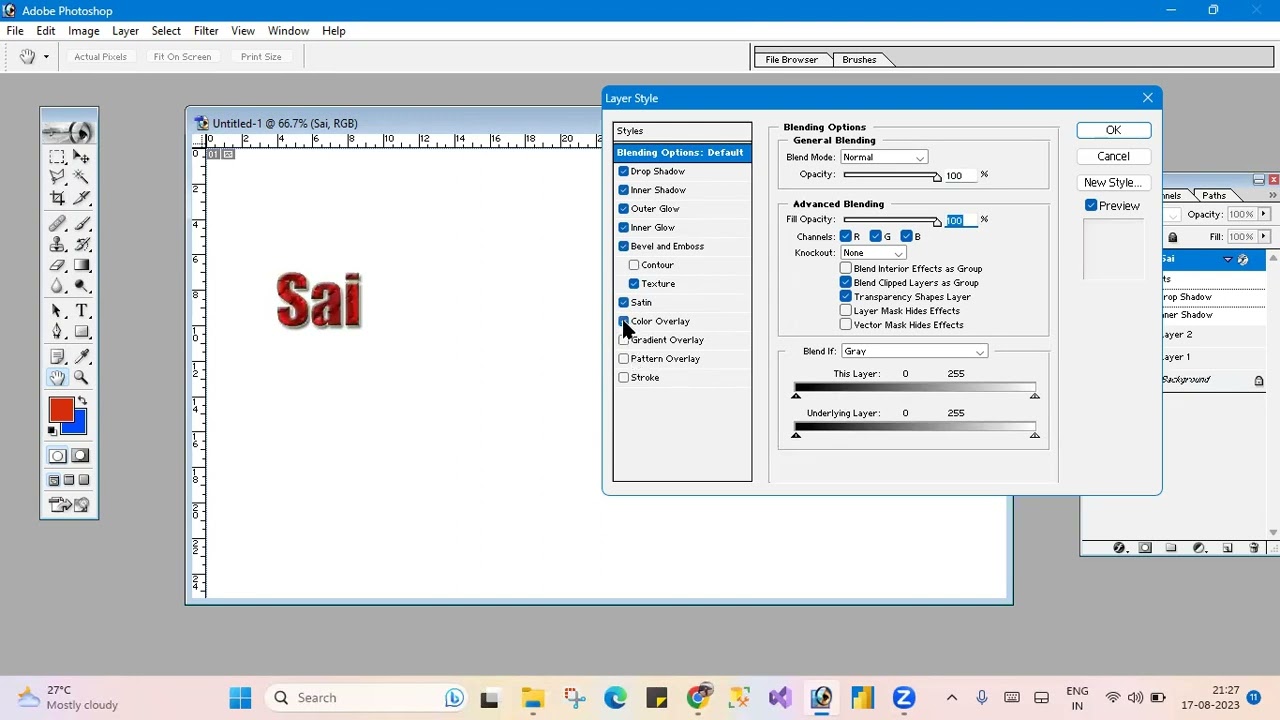Edit in Quick Mask mode icon
The width and height of the screenshot is (1280, 720).
pos(81,456)
